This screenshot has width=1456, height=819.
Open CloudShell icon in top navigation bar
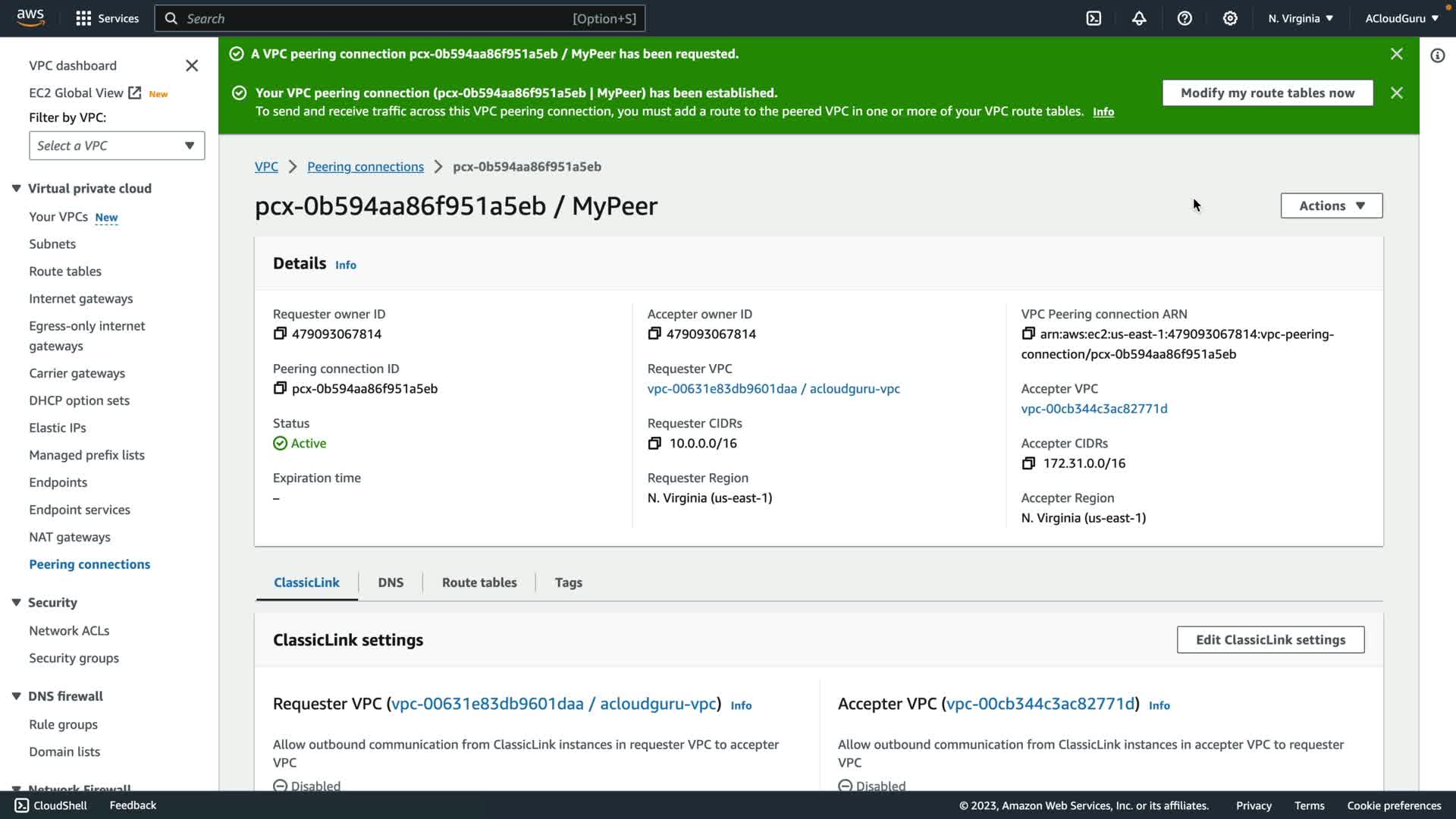(1094, 18)
